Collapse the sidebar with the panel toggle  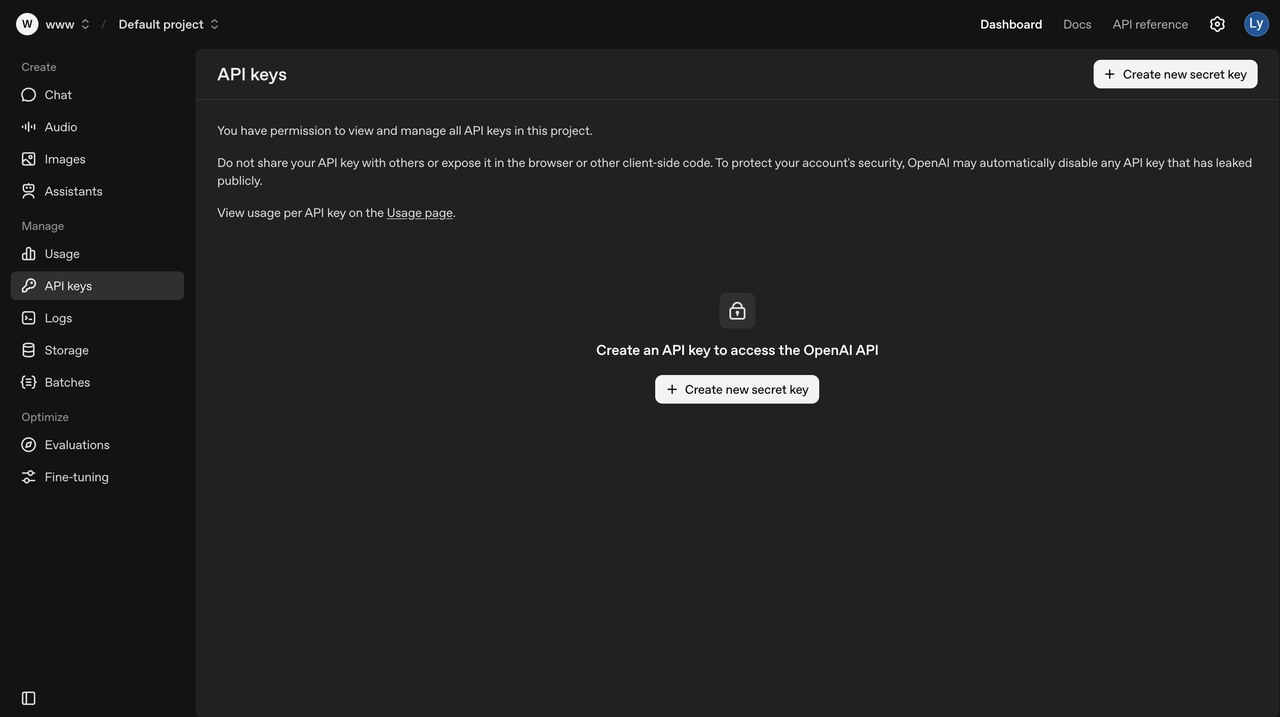tap(29, 698)
